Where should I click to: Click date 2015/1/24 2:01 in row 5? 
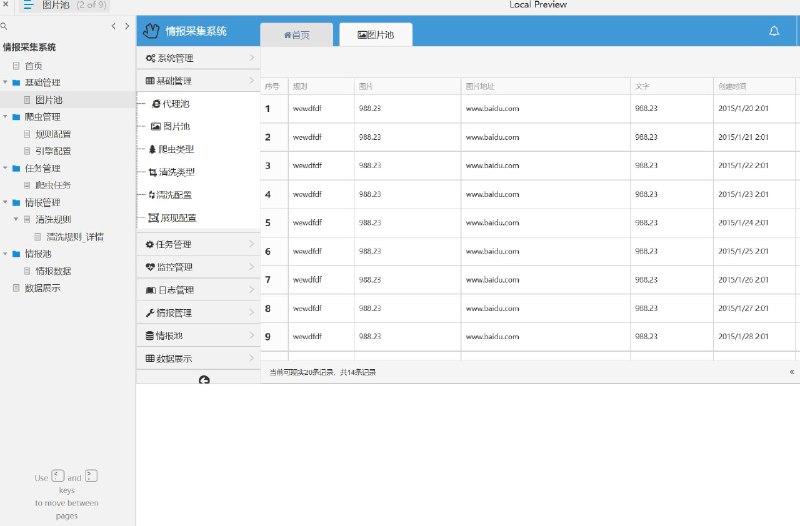point(743,222)
